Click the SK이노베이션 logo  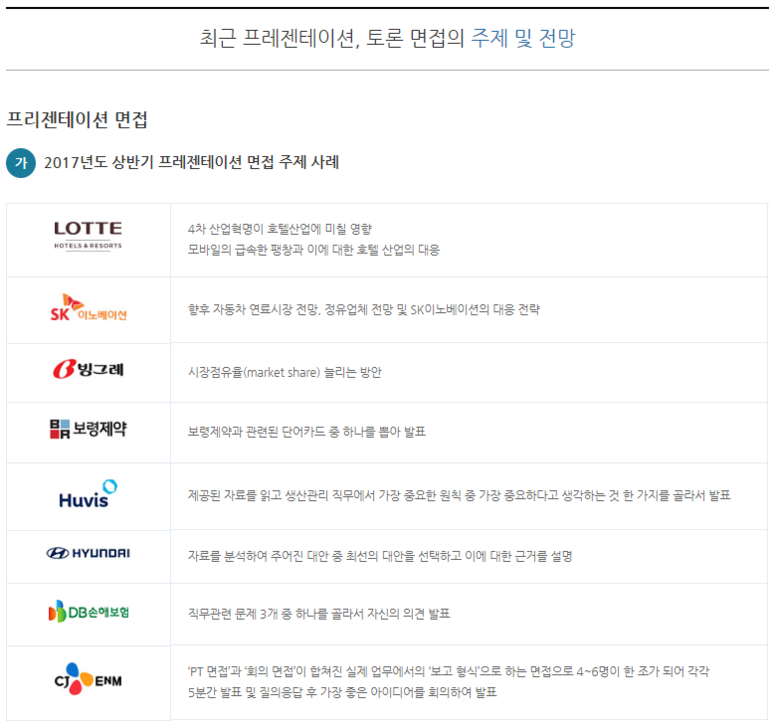[88, 308]
